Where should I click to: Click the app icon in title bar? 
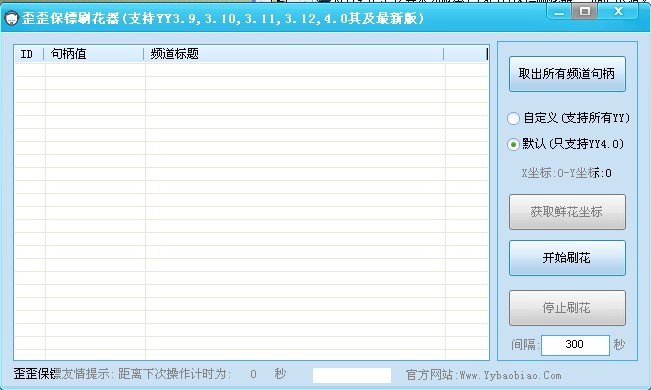coord(12,19)
